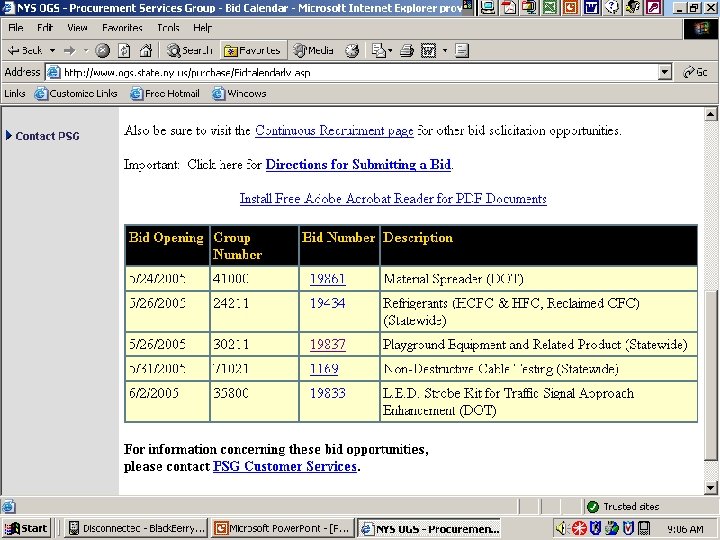The image size is (720, 540).
Task: Launch PowerPoint from the title shortcut bar
Action: click(570, 7)
